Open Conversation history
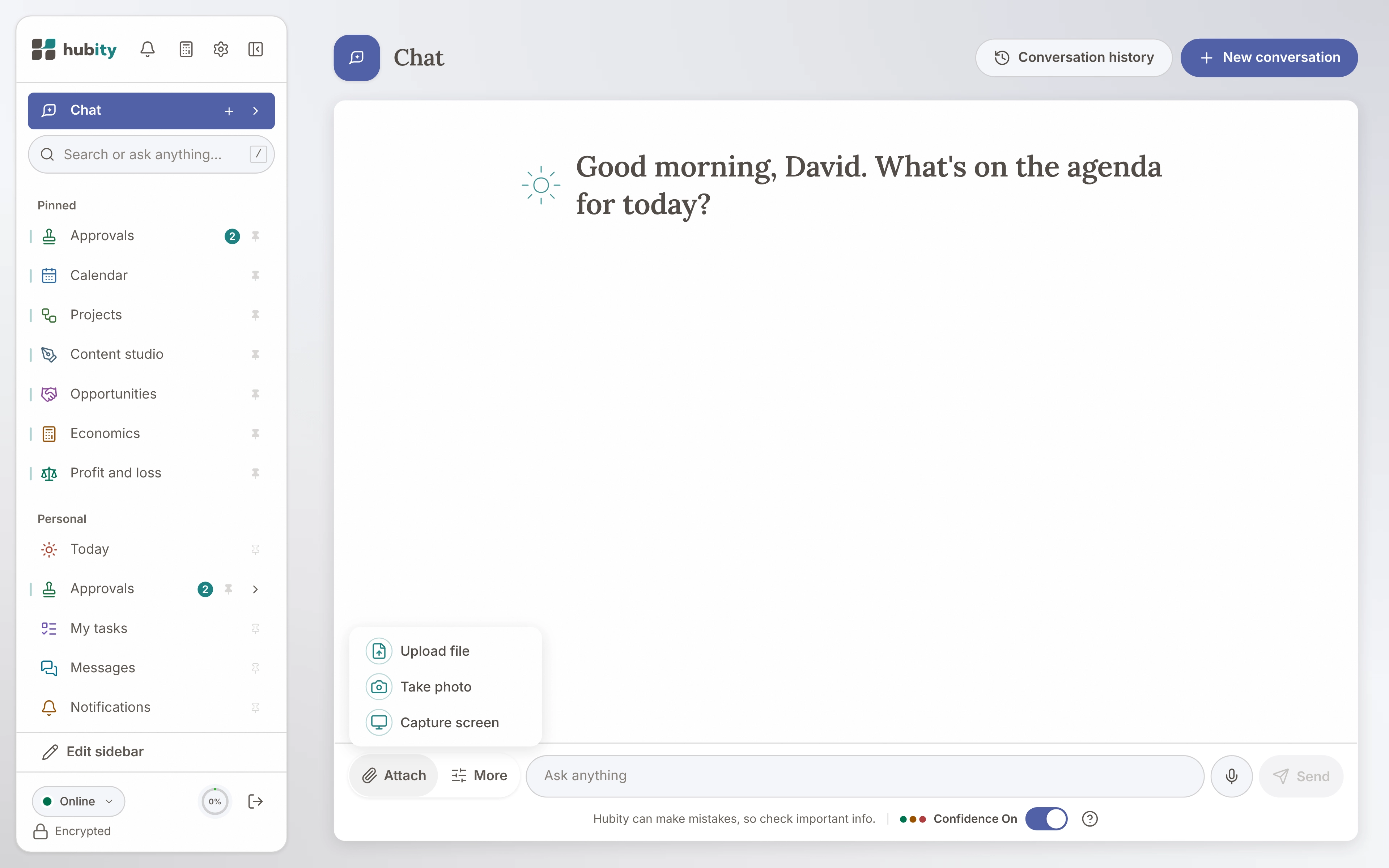Image resolution: width=1389 pixels, height=868 pixels. [1073, 58]
